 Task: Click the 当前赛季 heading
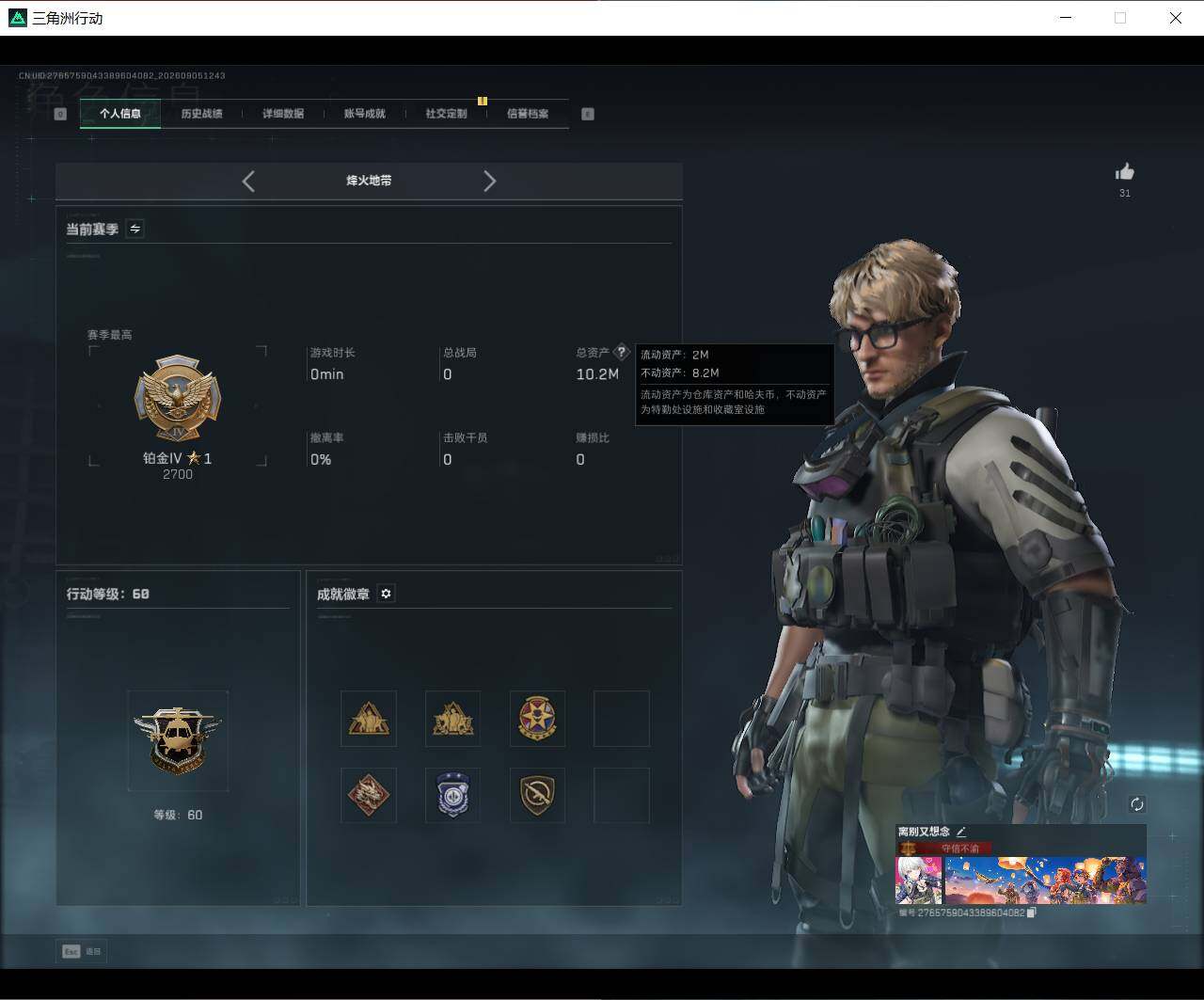pyautogui.click(x=92, y=230)
